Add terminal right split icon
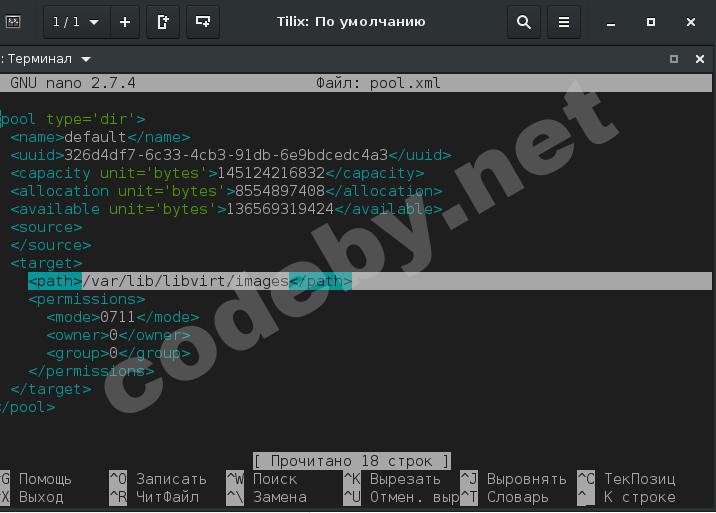Image resolution: width=716 pixels, height=513 pixels. 164,21
